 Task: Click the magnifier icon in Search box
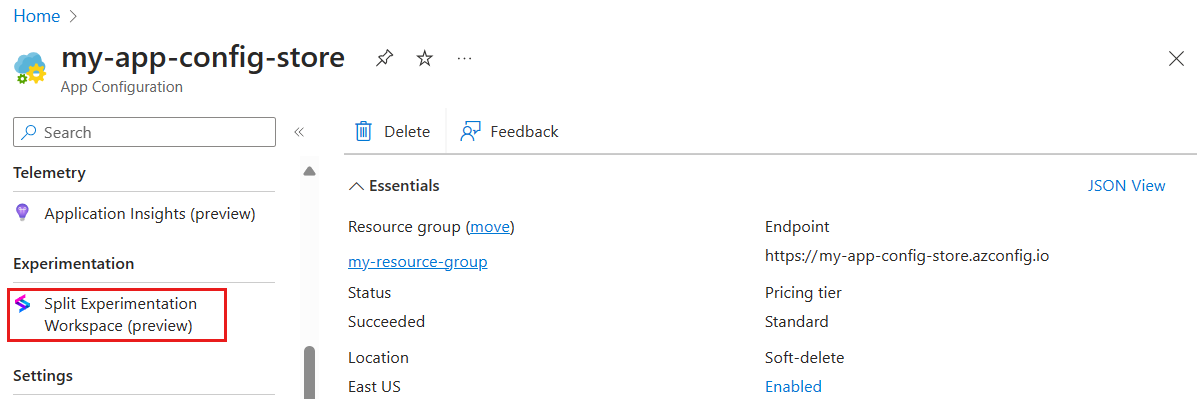29,132
